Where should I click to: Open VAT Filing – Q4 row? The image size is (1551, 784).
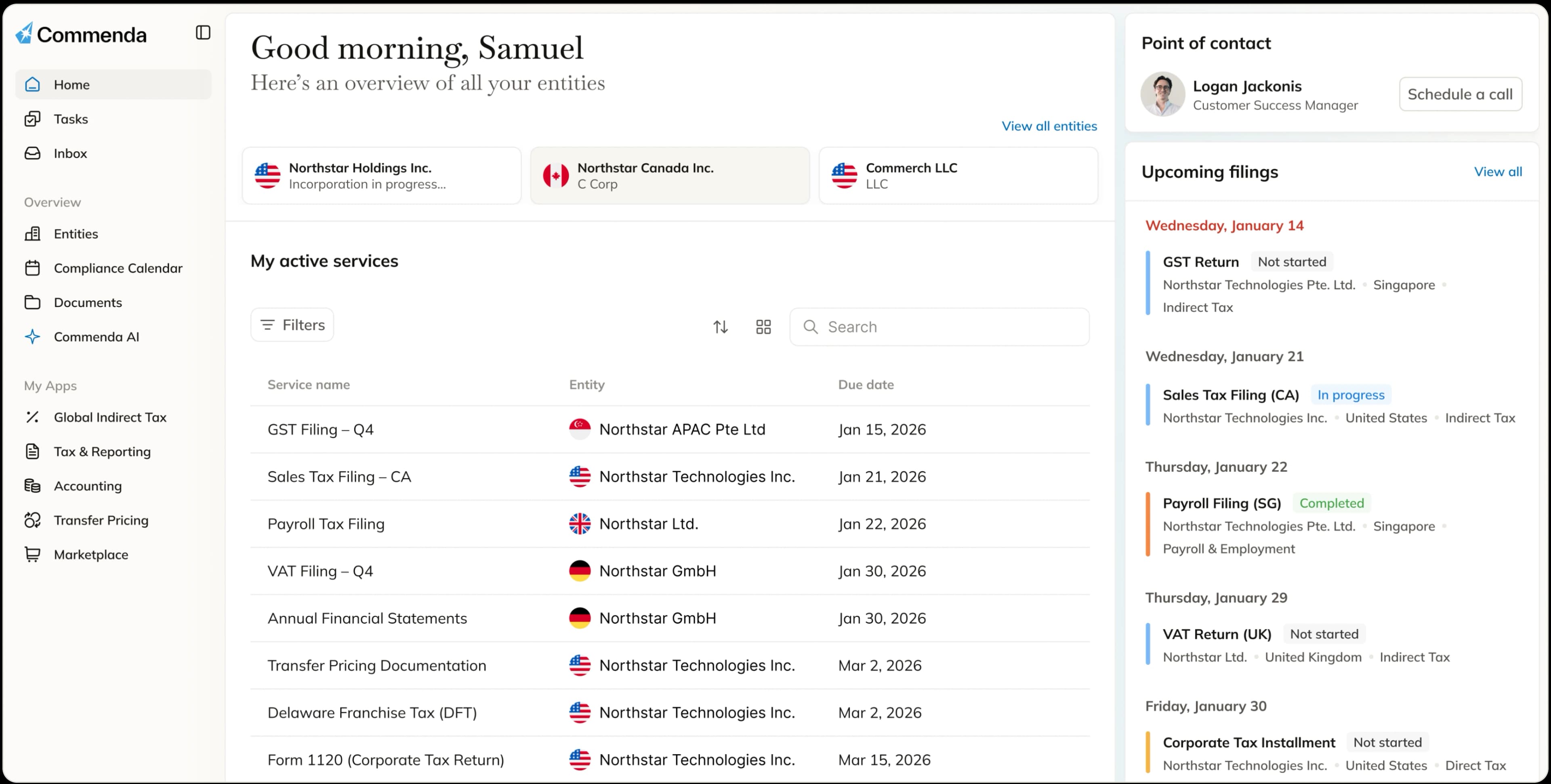tap(670, 572)
